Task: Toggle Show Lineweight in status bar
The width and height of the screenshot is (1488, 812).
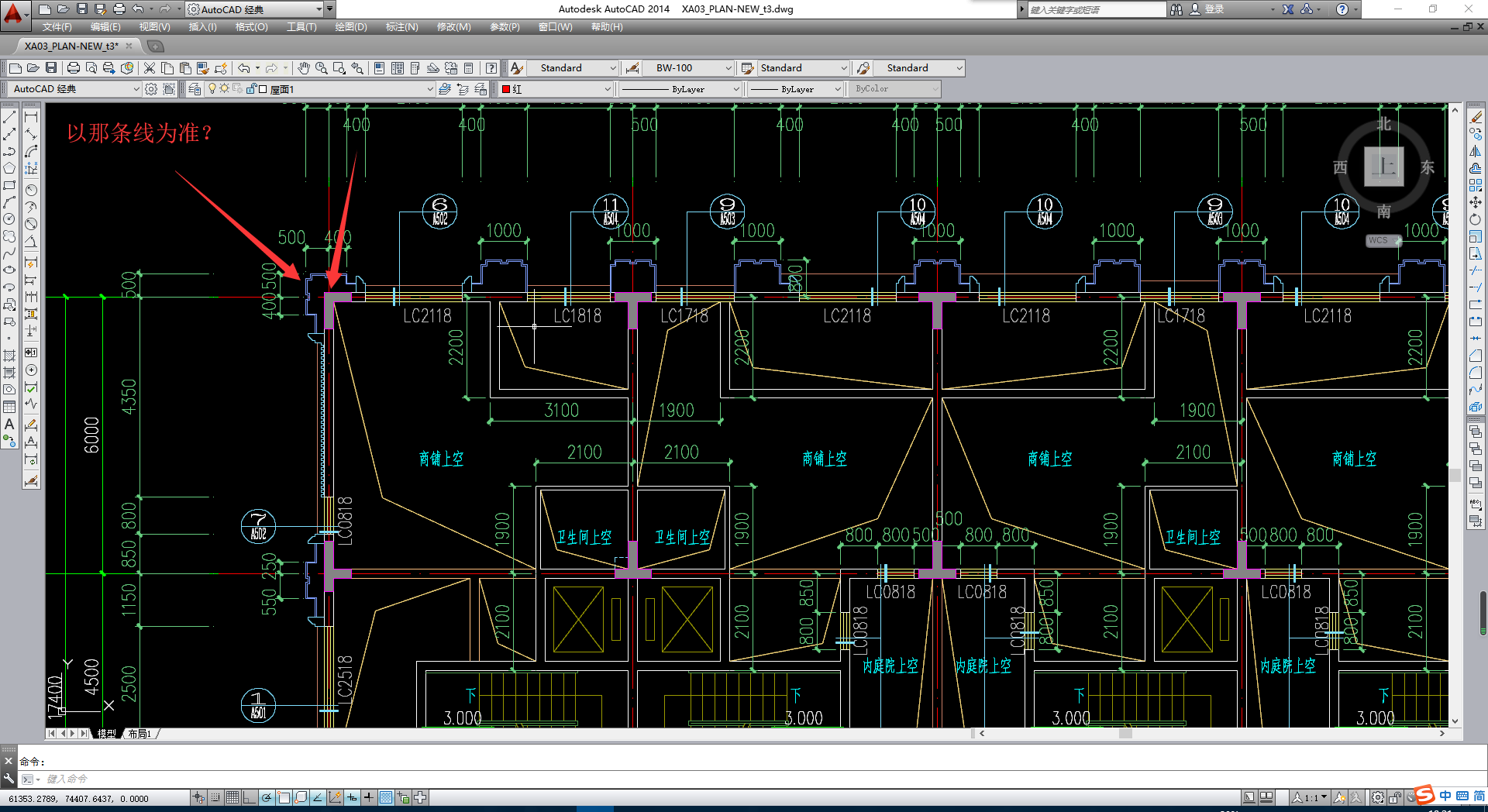Action: [x=369, y=797]
